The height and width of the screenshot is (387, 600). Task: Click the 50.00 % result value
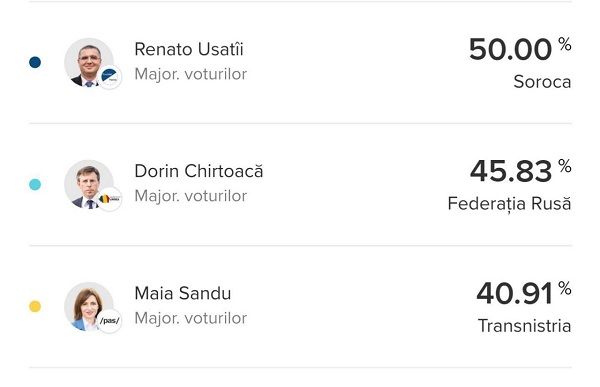(x=520, y=49)
